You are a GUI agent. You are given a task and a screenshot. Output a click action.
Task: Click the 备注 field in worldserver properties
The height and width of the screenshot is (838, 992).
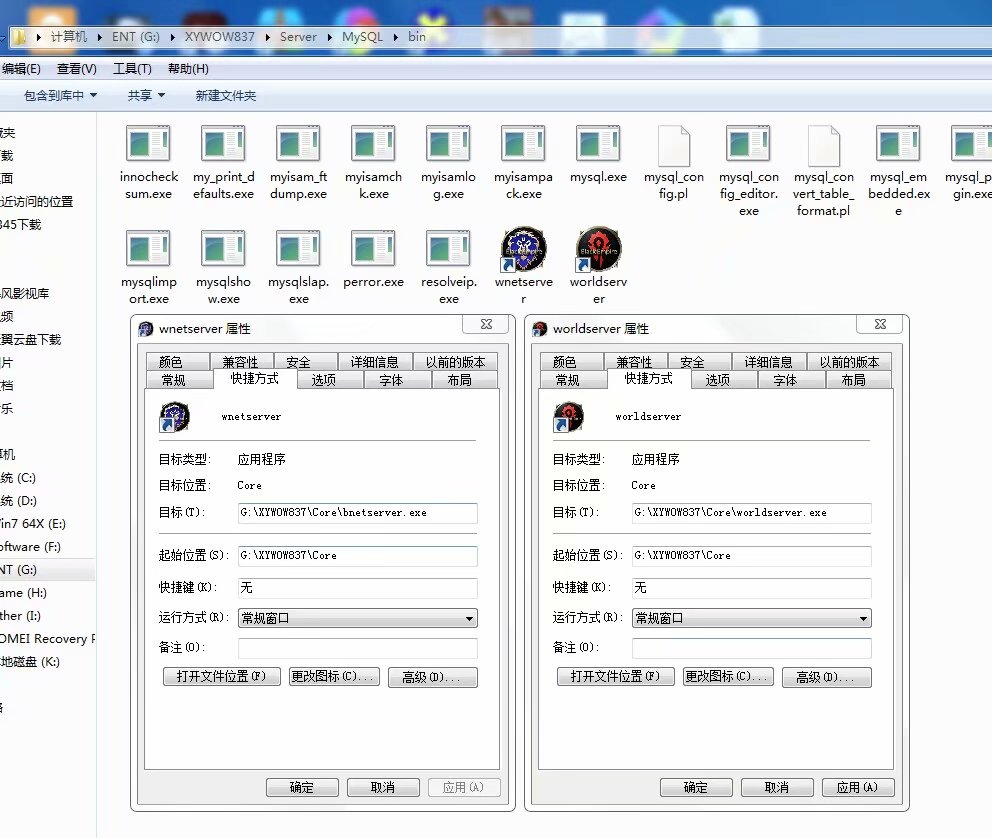[x=752, y=648]
